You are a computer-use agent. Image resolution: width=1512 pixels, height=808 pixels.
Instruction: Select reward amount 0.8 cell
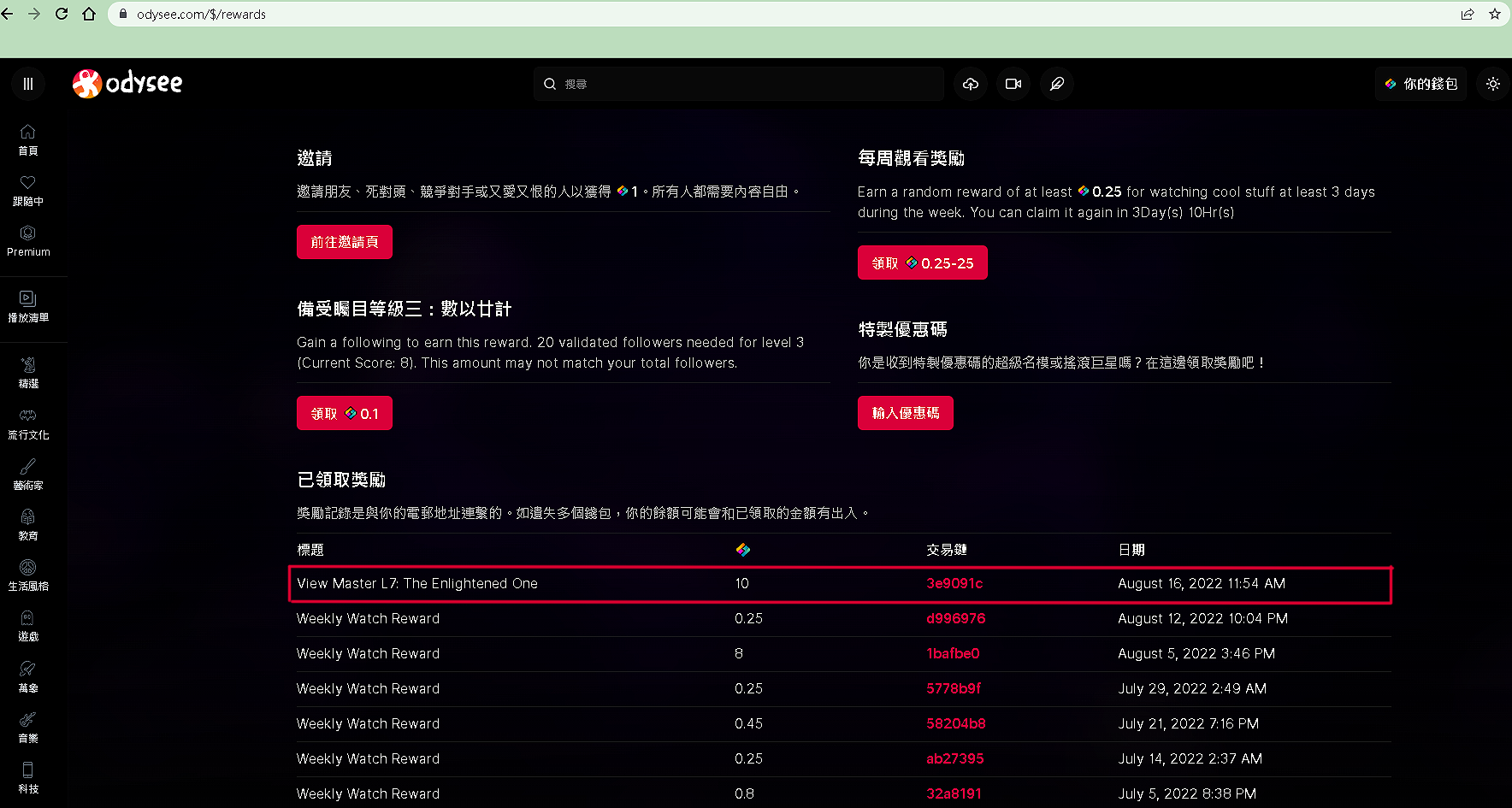click(744, 793)
